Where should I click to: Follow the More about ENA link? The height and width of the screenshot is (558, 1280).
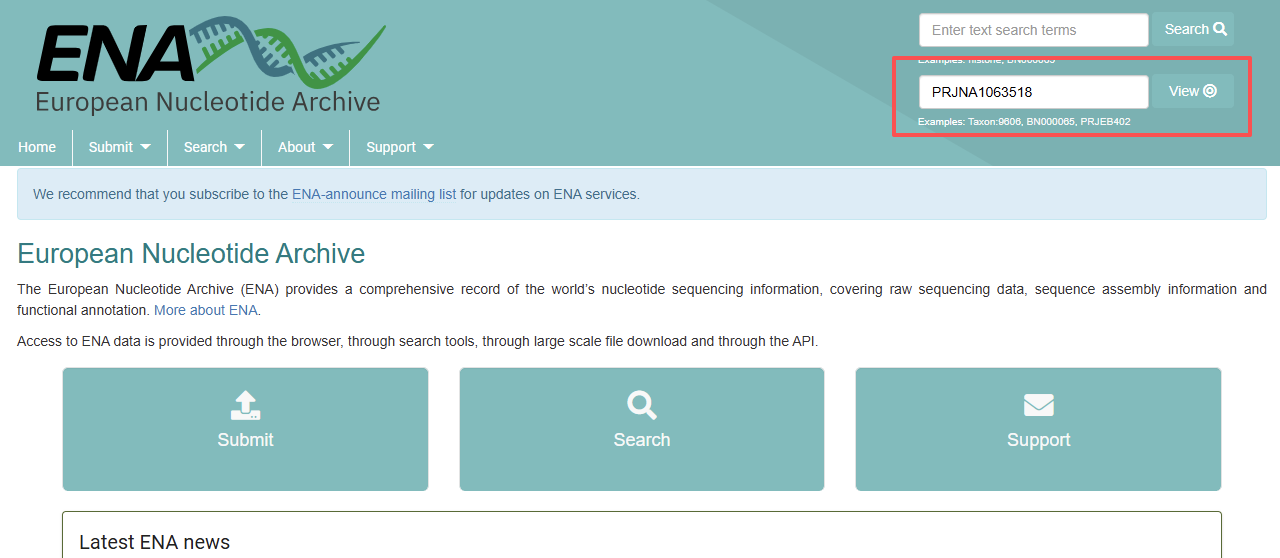(x=205, y=310)
